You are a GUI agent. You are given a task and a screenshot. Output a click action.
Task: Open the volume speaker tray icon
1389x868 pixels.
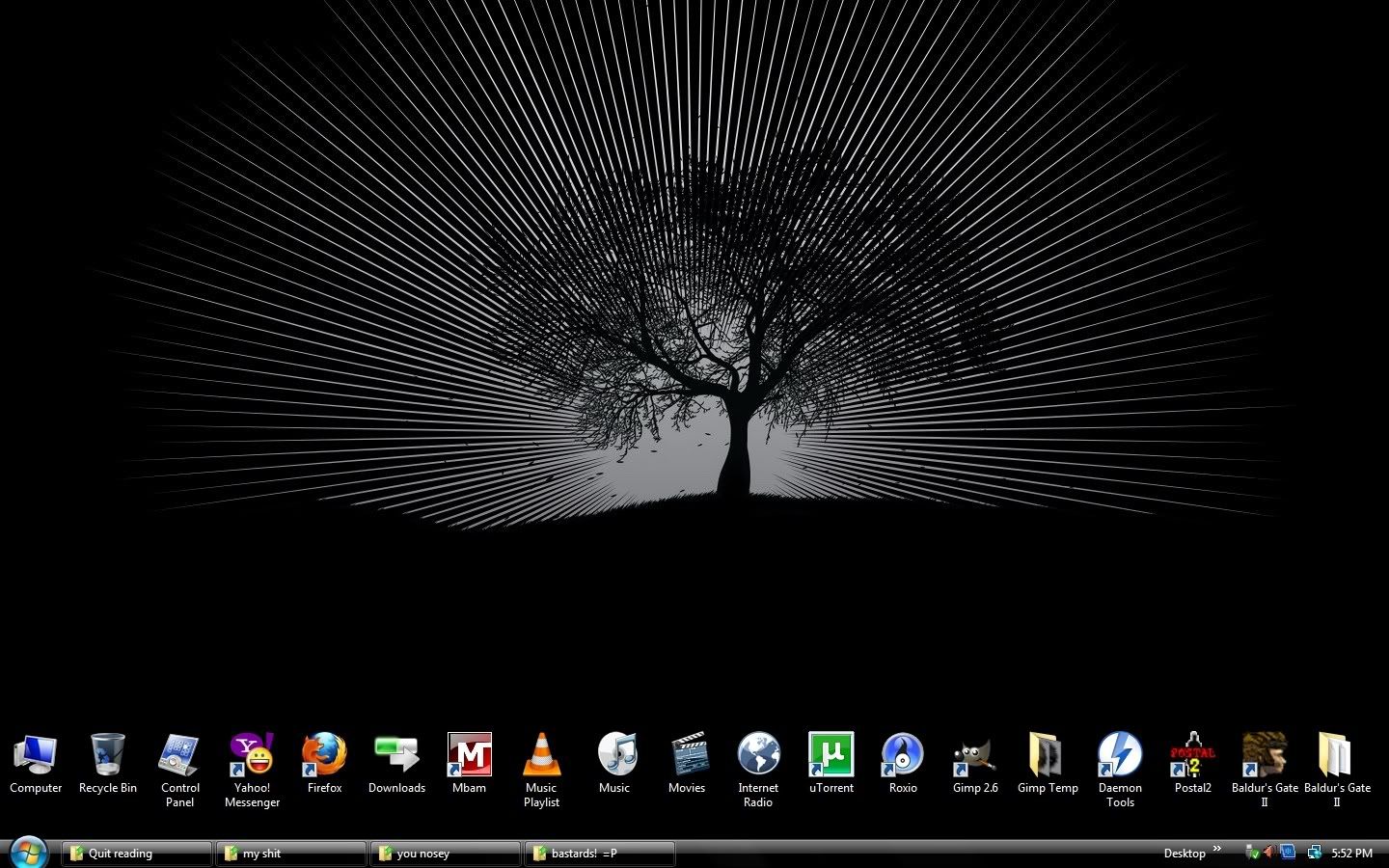tap(1270, 853)
